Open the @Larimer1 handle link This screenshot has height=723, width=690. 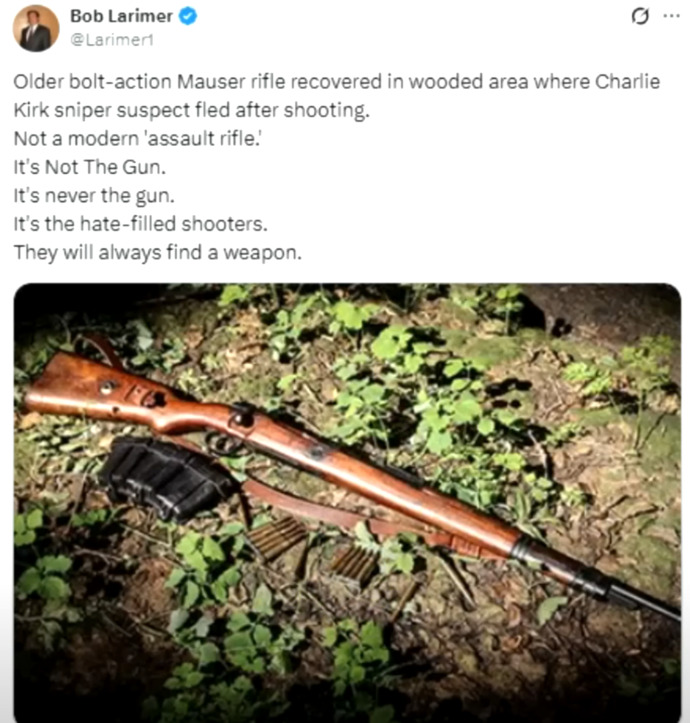[x=112, y=40]
